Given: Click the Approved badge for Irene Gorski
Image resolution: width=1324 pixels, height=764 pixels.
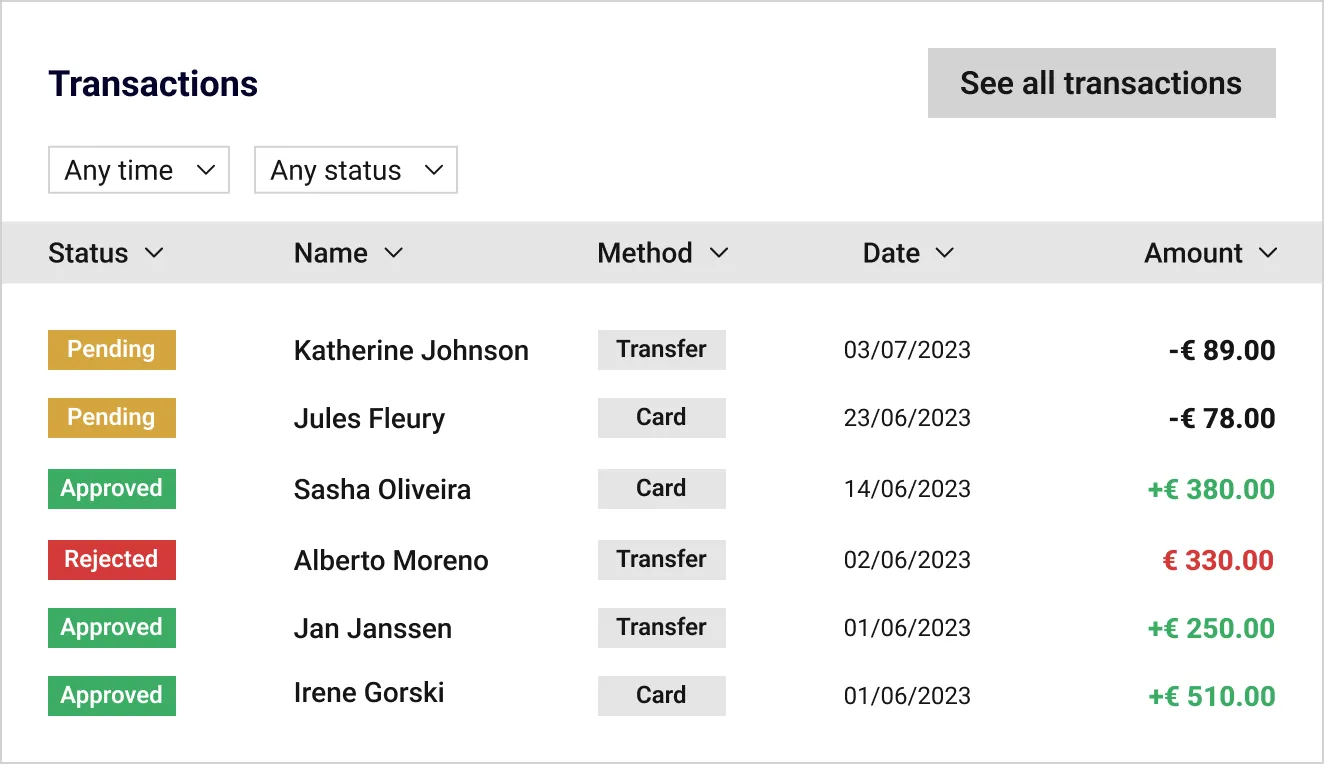Looking at the screenshot, I should click(112, 695).
